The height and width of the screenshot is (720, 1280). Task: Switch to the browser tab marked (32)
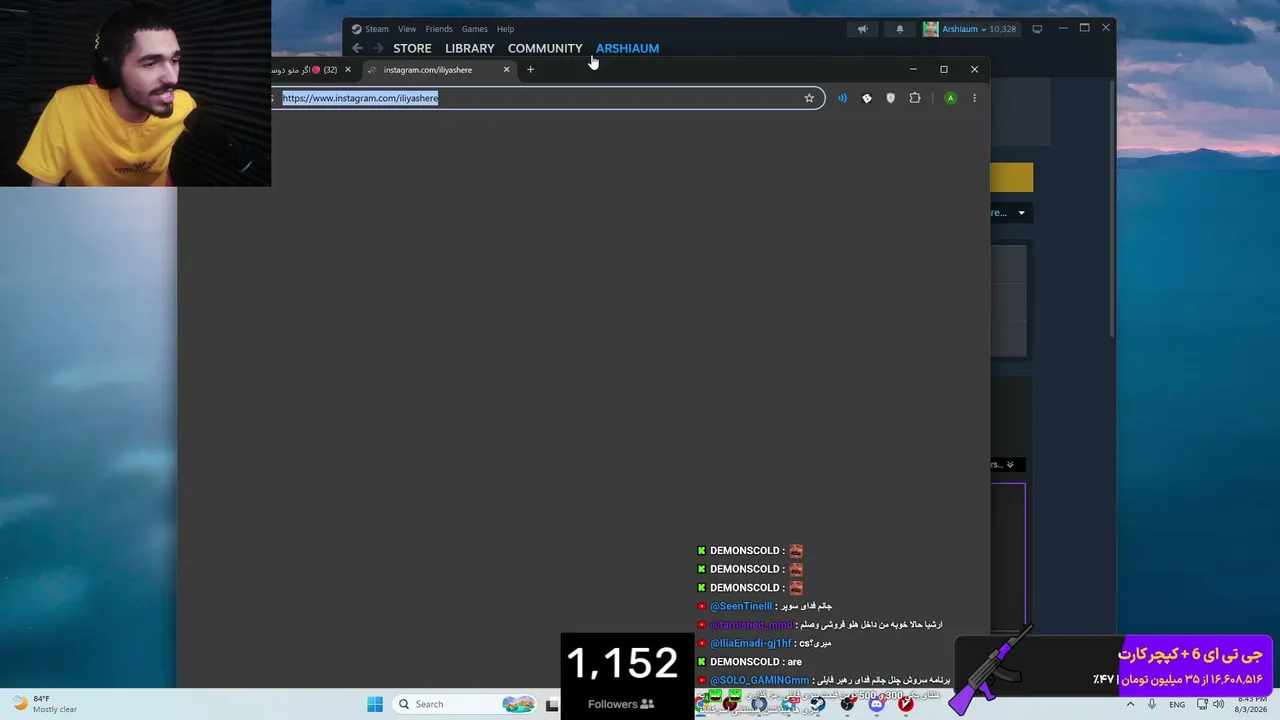310,70
